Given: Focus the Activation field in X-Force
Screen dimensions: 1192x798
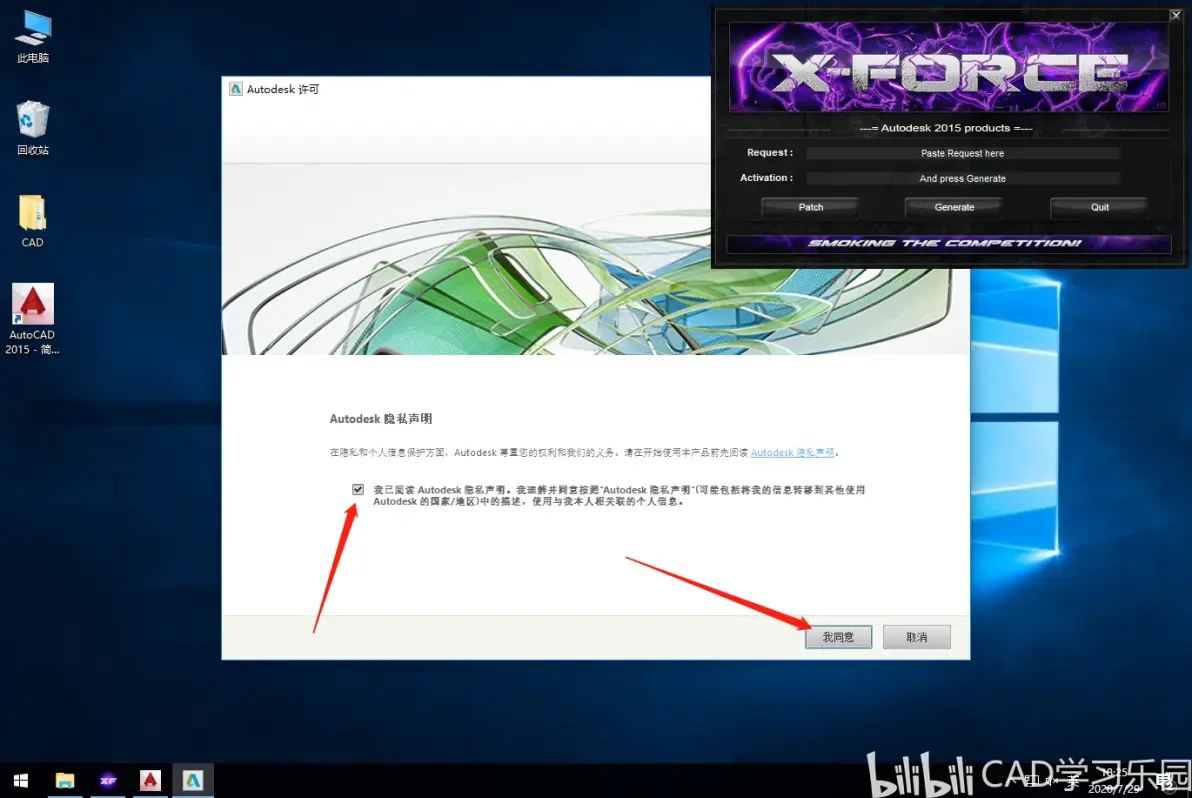Looking at the screenshot, I should click(x=962, y=179).
